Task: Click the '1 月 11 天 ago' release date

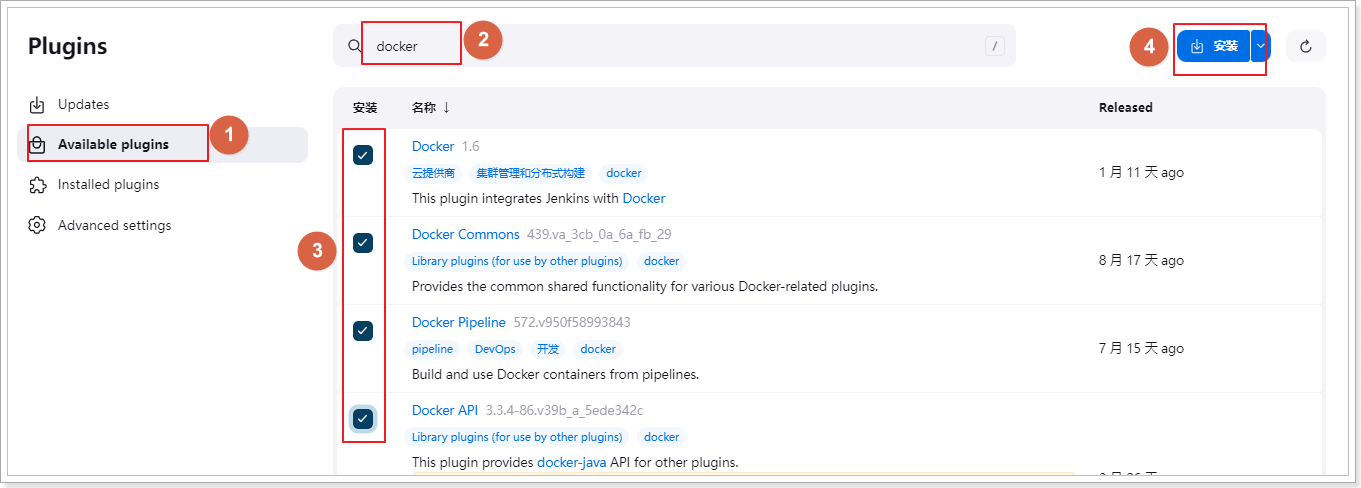Action: pyautogui.click(x=1141, y=172)
